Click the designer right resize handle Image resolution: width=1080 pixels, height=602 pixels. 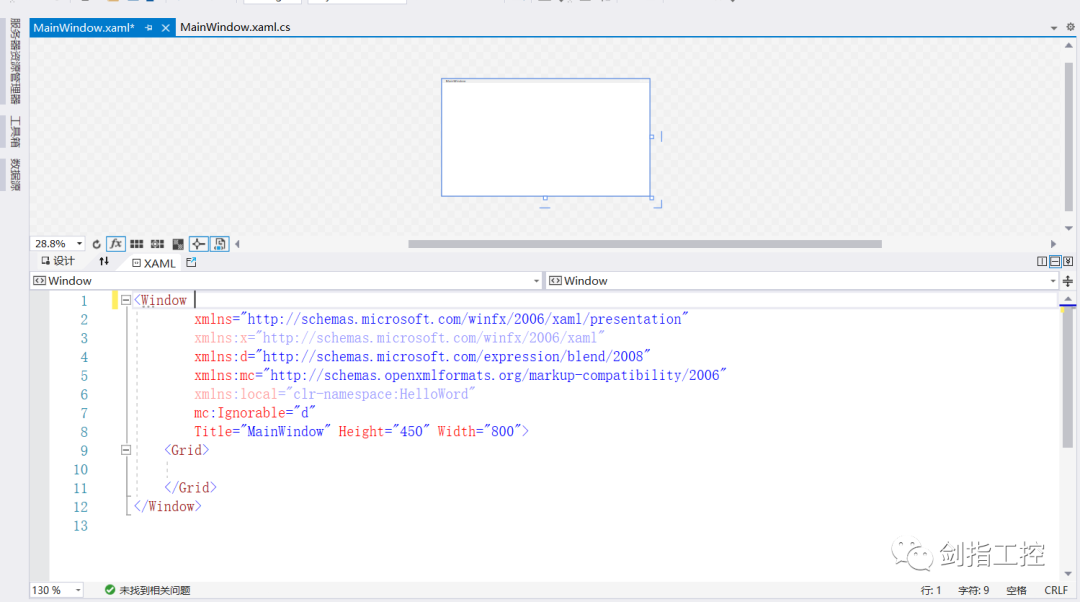[x=652, y=136]
